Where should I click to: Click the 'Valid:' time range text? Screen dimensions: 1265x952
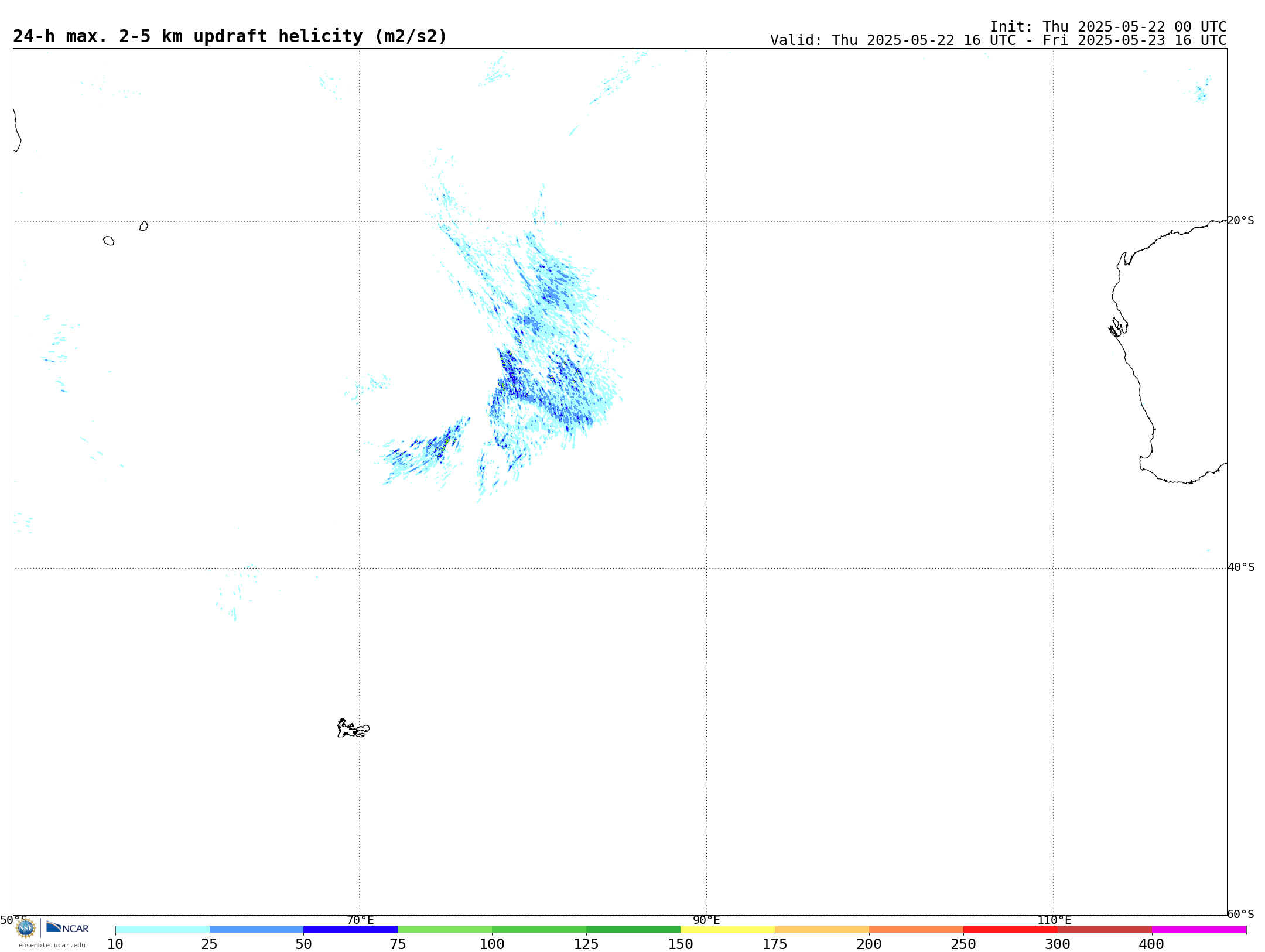(x=998, y=40)
